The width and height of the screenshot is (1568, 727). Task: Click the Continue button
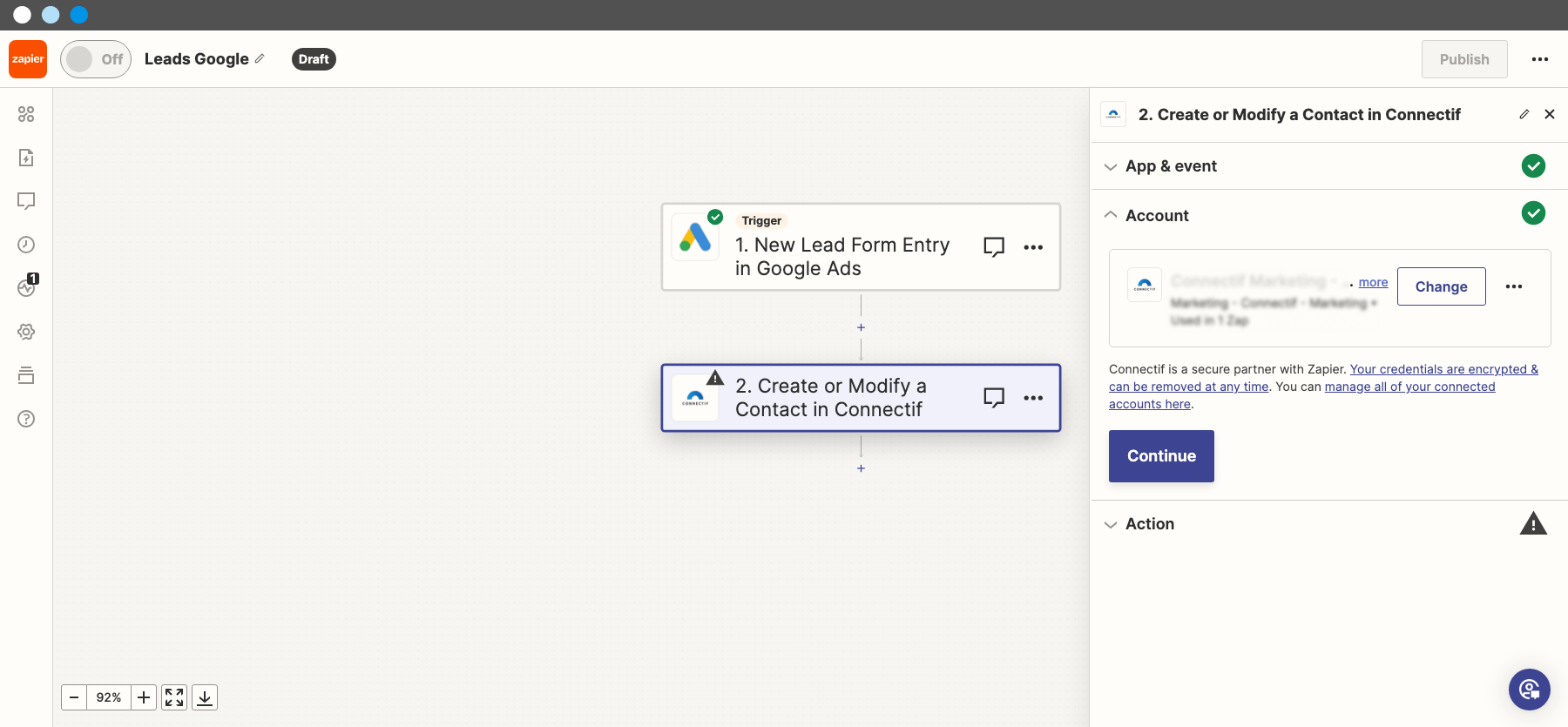tap(1161, 456)
